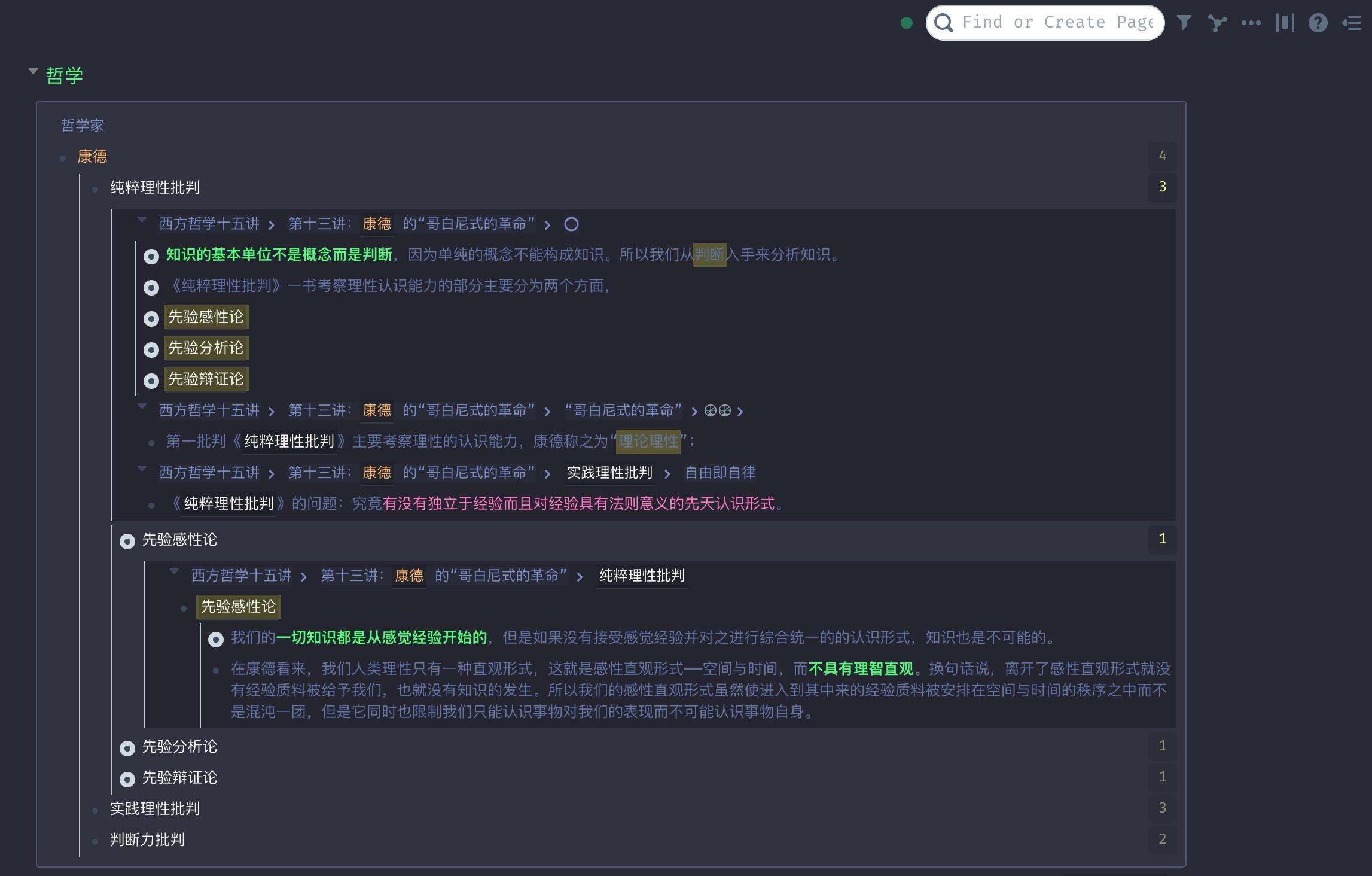Click the column layout icon in top bar
Viewport: 1372px width, 876px height.
1285,23
